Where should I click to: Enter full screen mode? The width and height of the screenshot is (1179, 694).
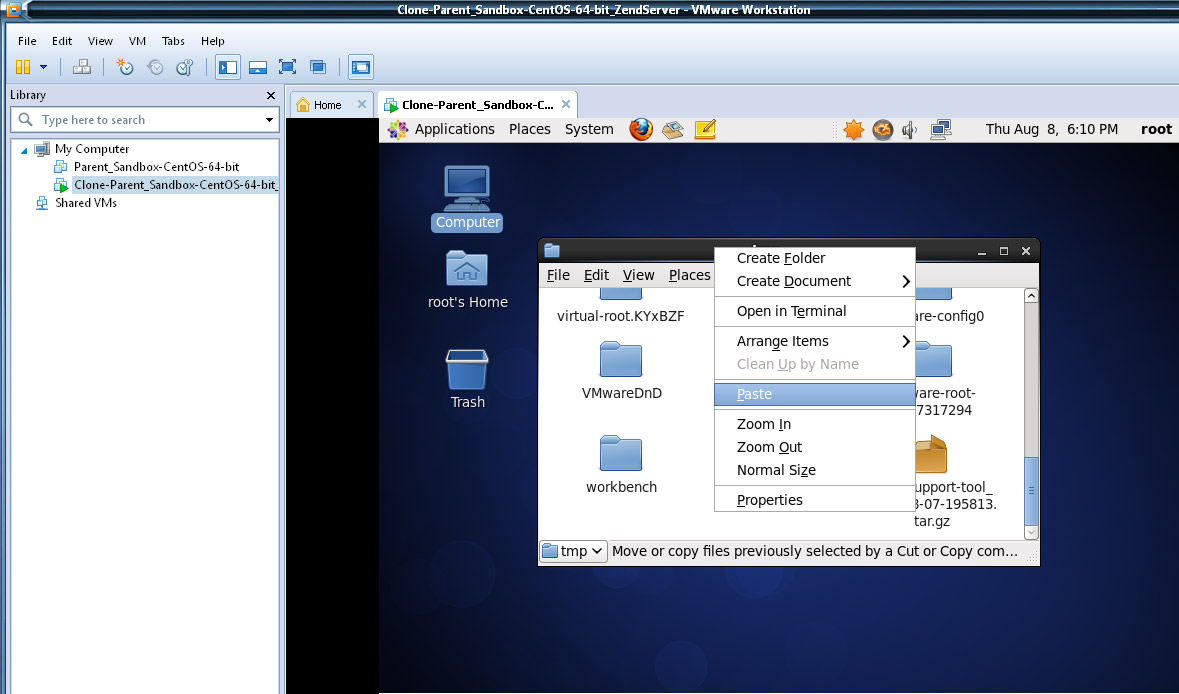pos(287,67)
